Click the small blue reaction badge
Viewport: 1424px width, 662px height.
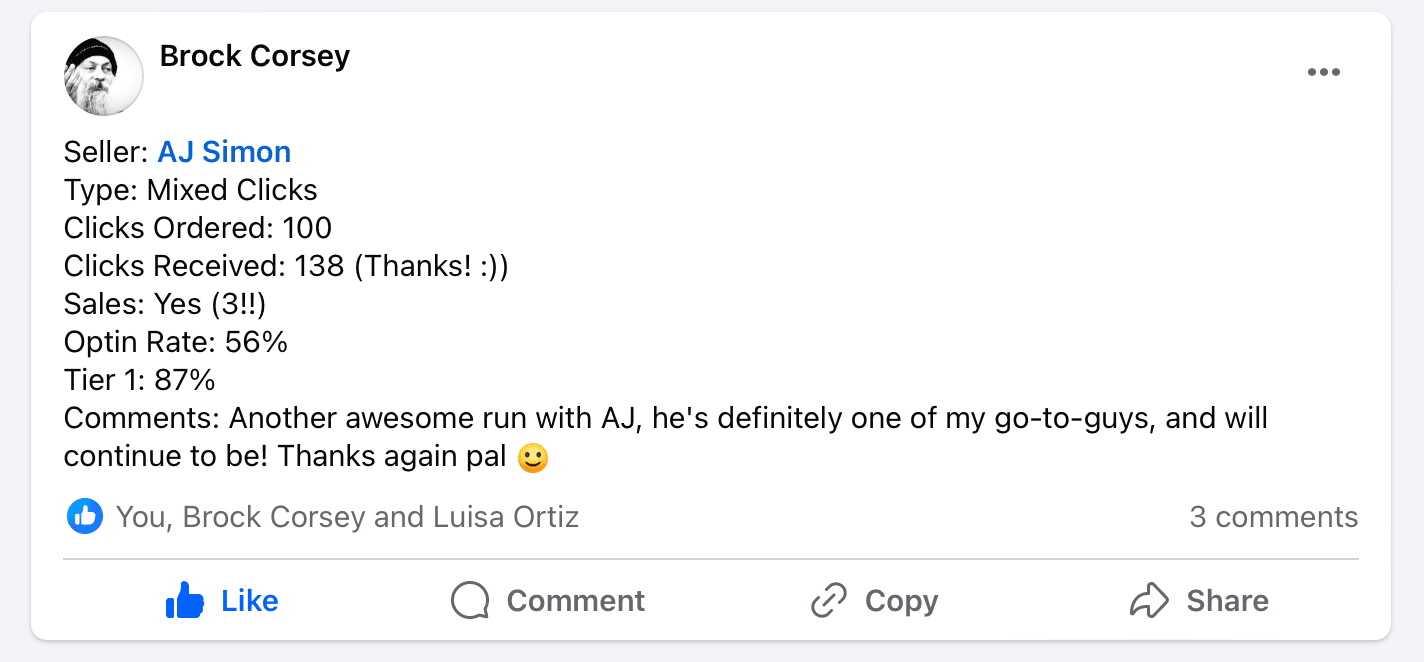click(85, 517)
